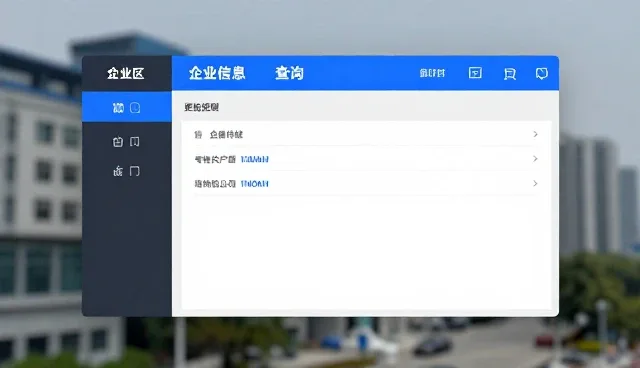
Task: Open the blue link in third row
Action: click(255, 184)
